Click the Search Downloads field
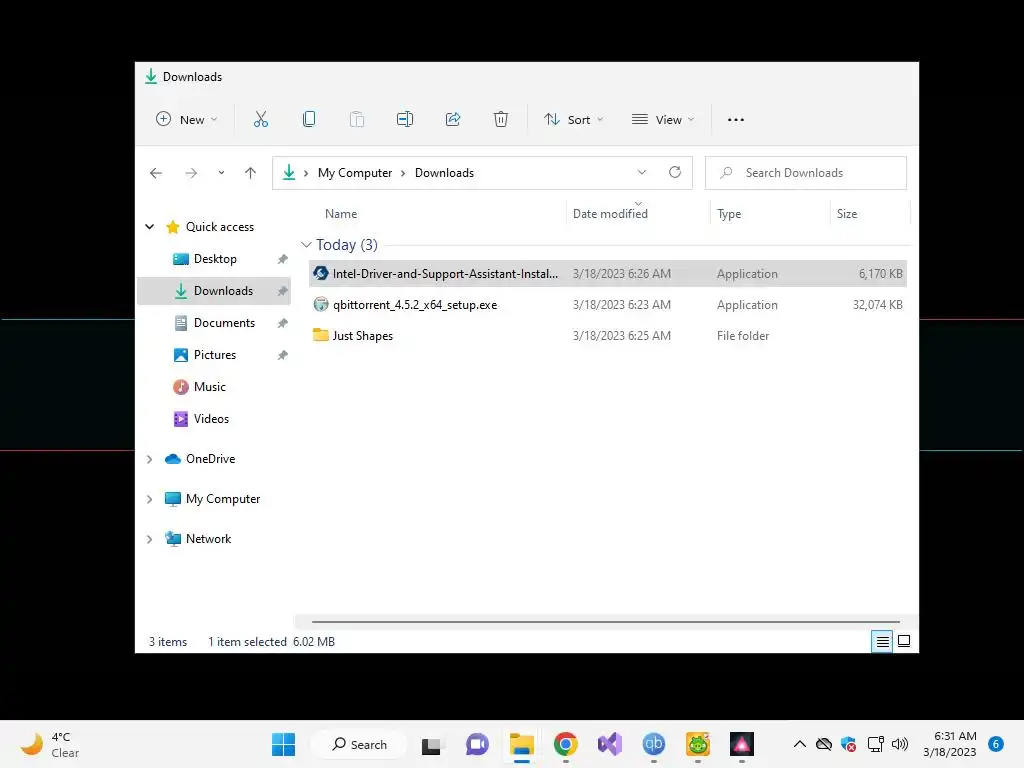Screen dimensions: 1024x768 click(806, 173)
